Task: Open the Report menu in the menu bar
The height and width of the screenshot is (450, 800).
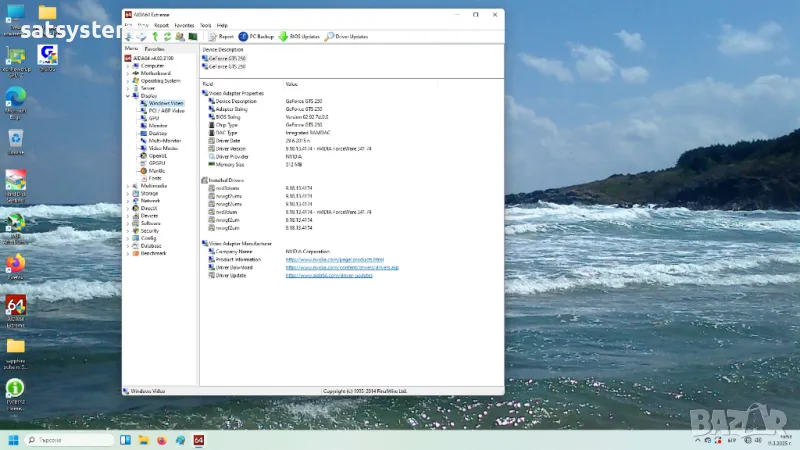Action: (x=162, y=24)
